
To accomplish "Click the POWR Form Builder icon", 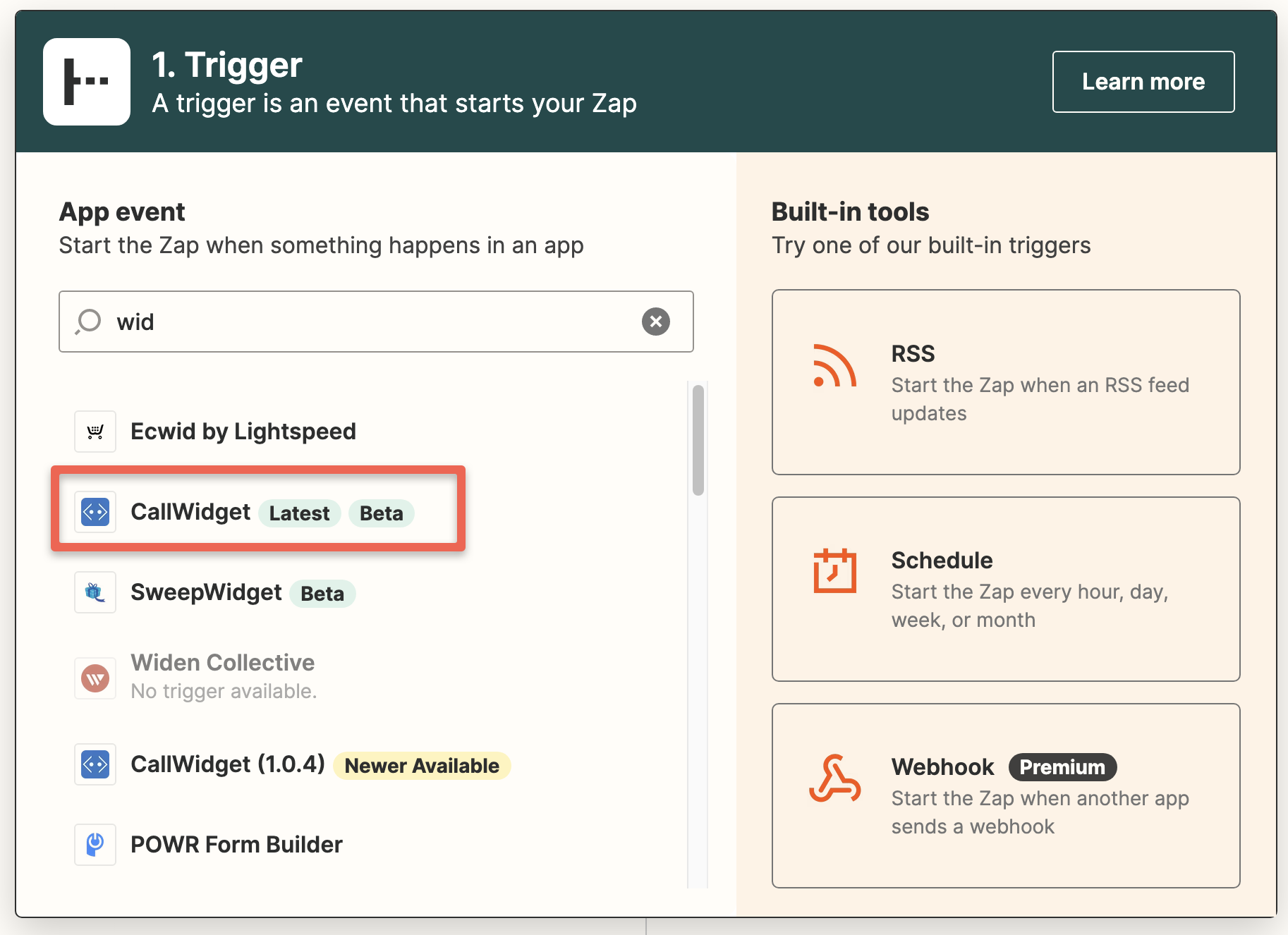I will (95, 845).
